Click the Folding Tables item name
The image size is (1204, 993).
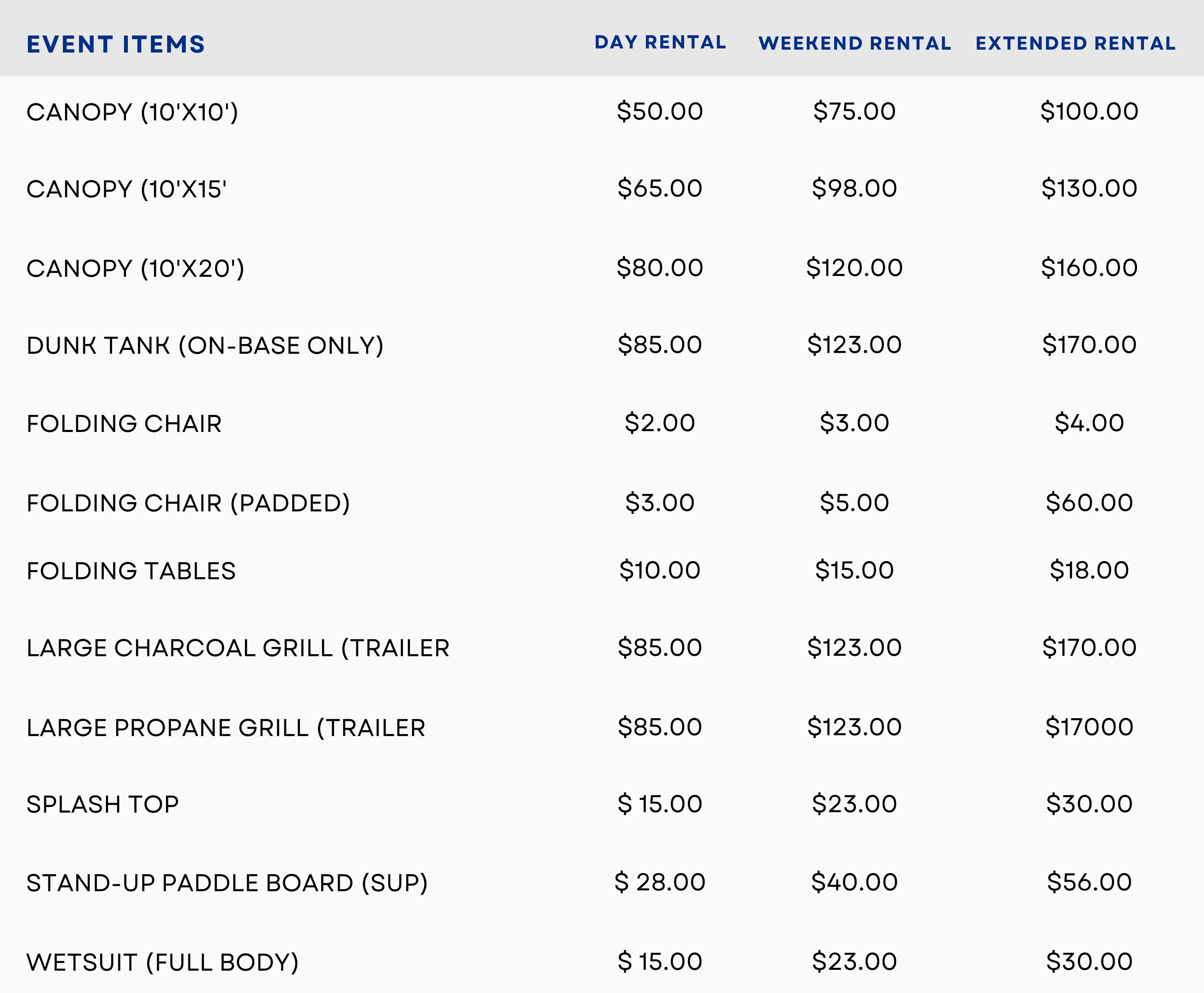[131, 571]
